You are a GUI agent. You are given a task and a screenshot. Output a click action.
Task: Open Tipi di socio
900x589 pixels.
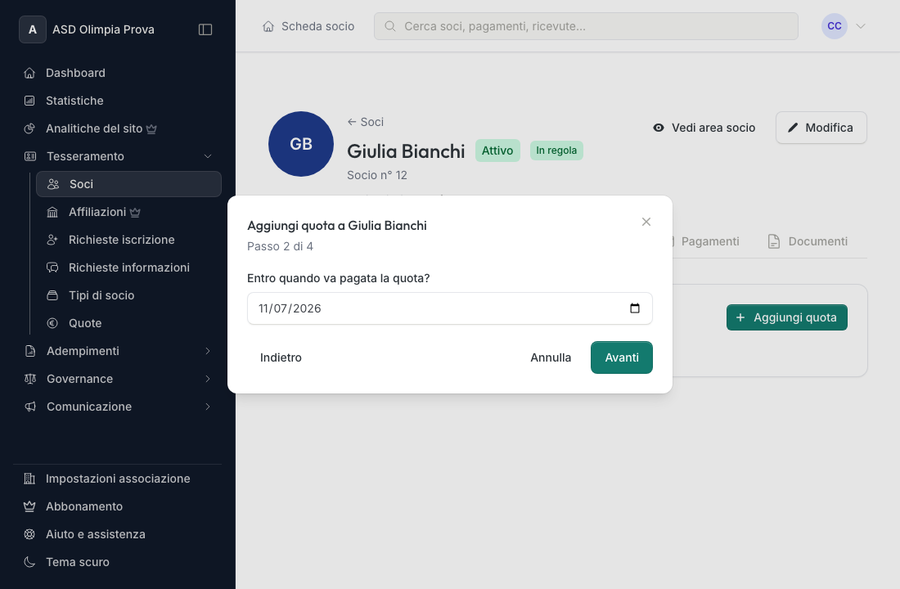click(x=129, y=296)
